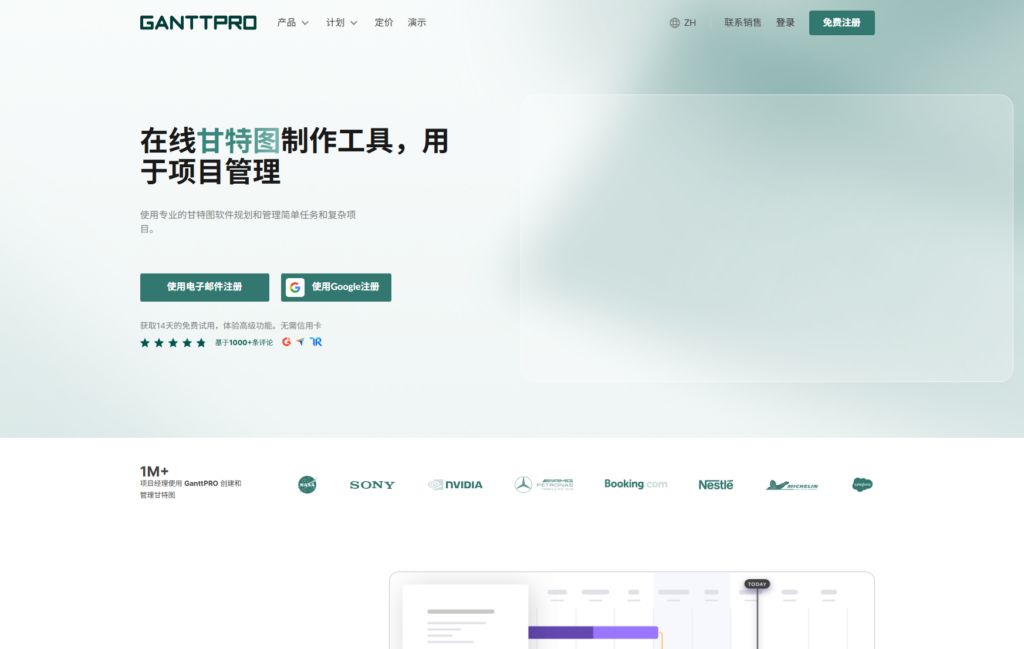Click the SONY logo
Image resolution: width=1024 pixels, height=649 pixels.
coord(372,485)
